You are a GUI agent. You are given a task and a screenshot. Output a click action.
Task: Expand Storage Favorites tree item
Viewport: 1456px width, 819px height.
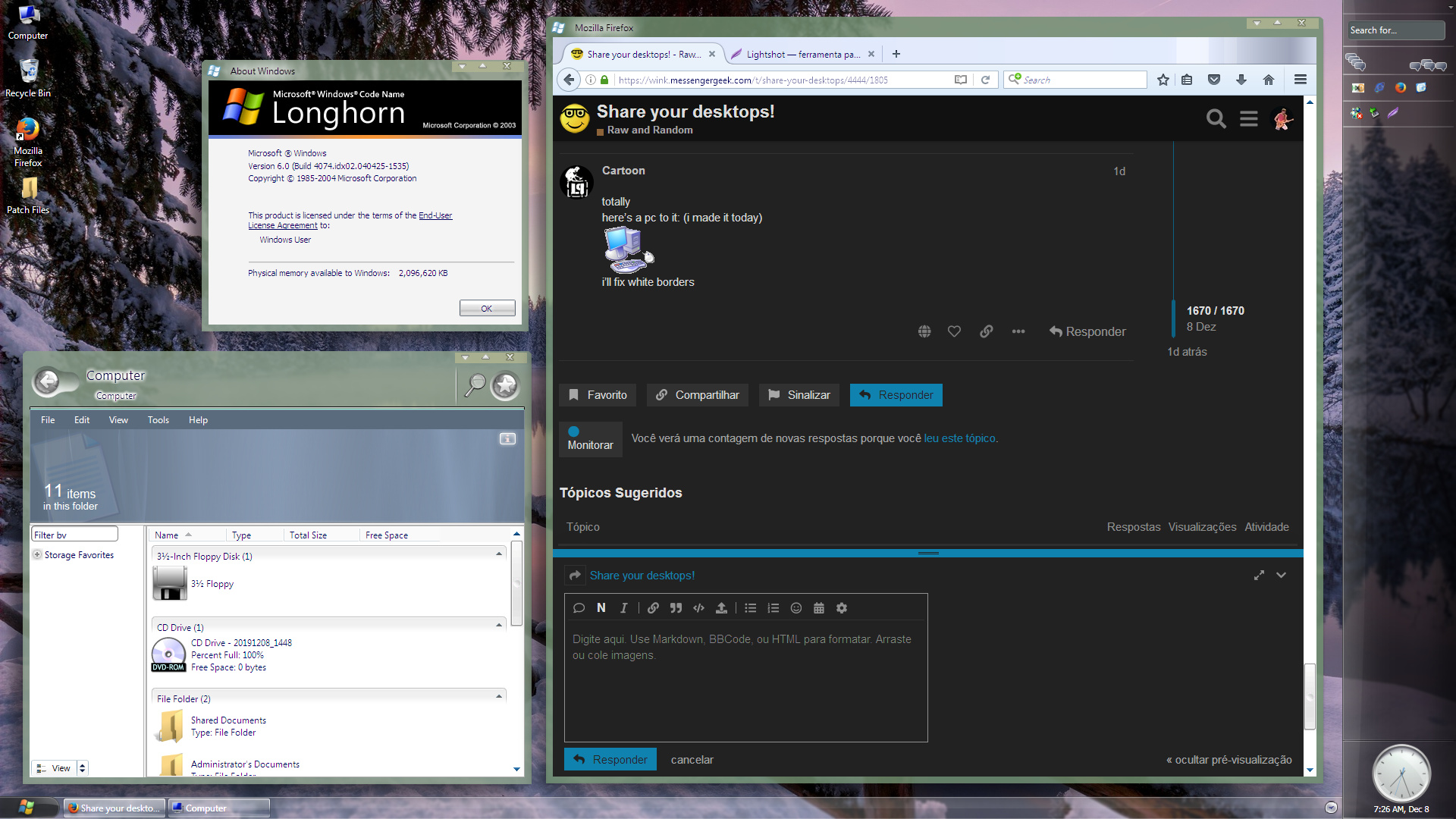pyautogui.click(x=37, y=554)
